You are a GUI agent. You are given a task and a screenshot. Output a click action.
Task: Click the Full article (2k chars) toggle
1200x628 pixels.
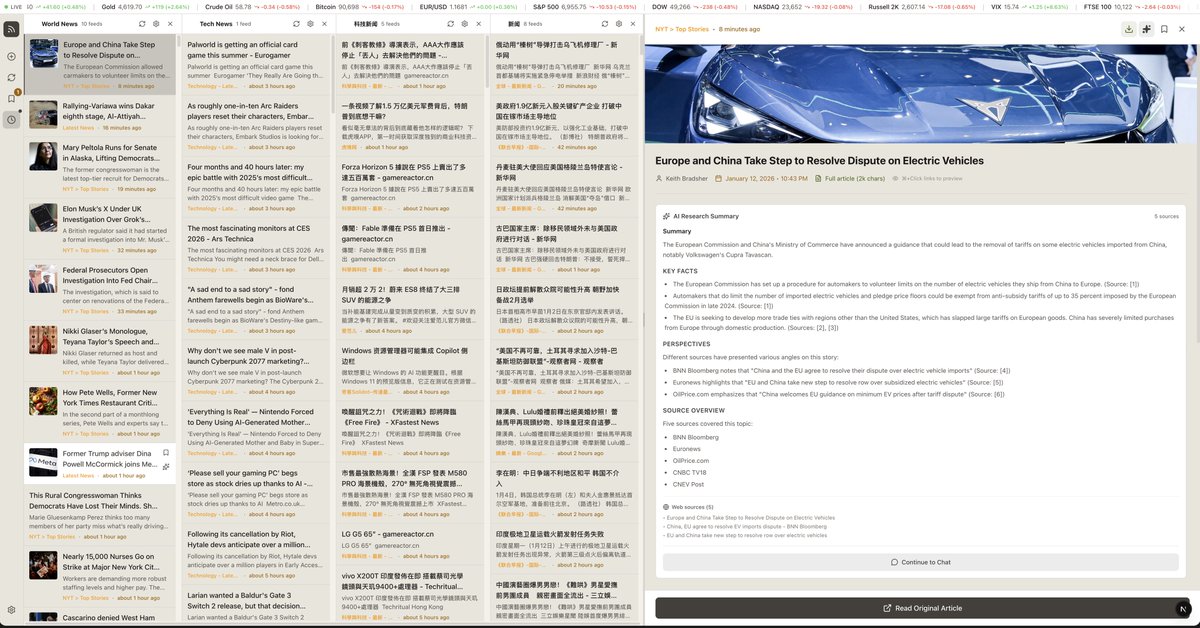pyautogui.click(x=850, y=178)
